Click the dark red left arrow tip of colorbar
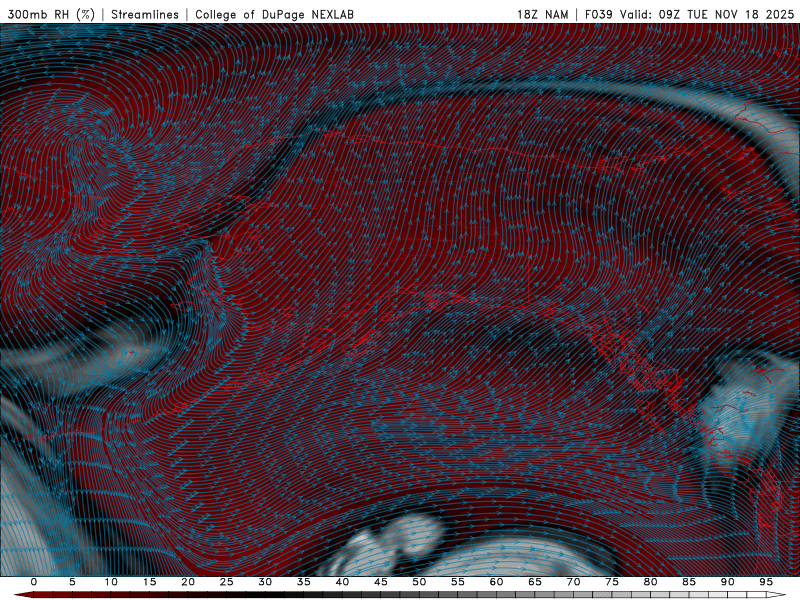The width and height of the screenshot is (800, 600). [23, 595]
